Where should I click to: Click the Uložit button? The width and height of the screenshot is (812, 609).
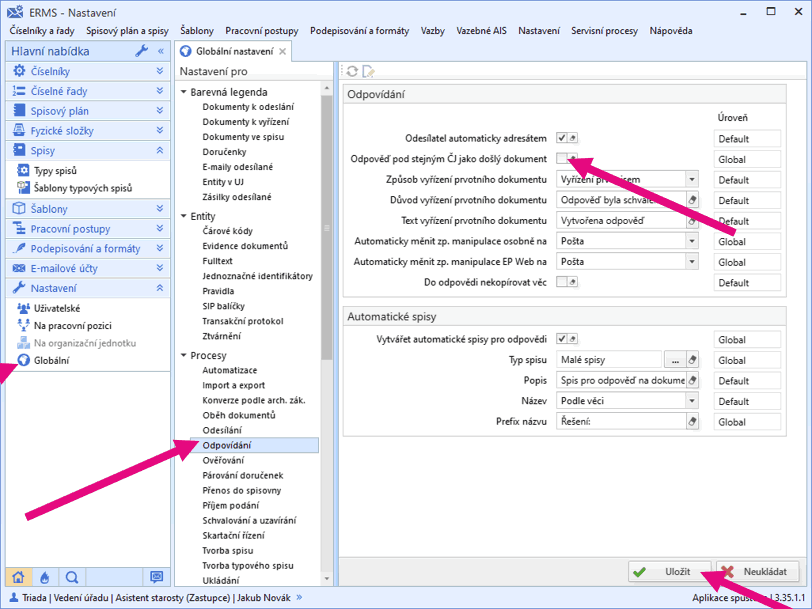(669, 572)
